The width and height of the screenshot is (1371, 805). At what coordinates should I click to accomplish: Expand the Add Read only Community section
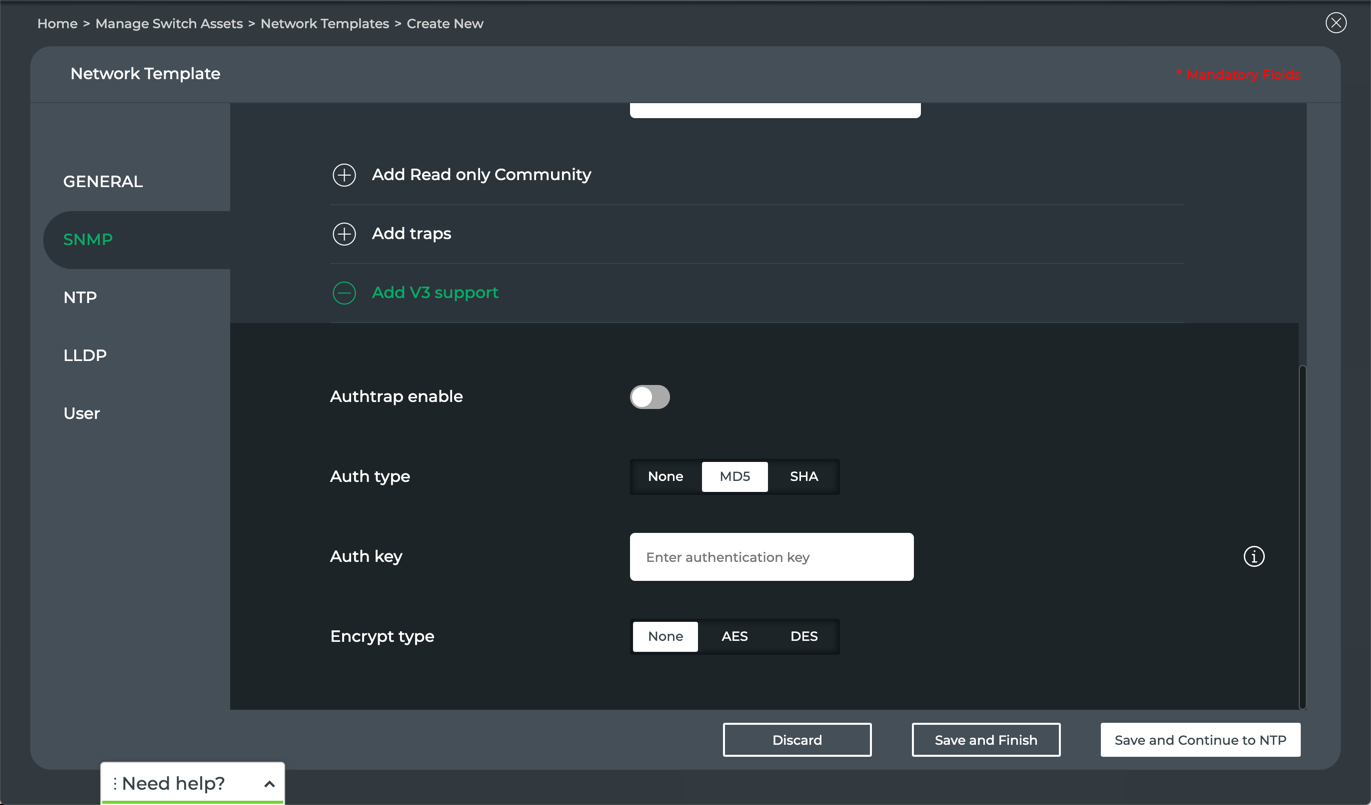[x=481, y=175]
